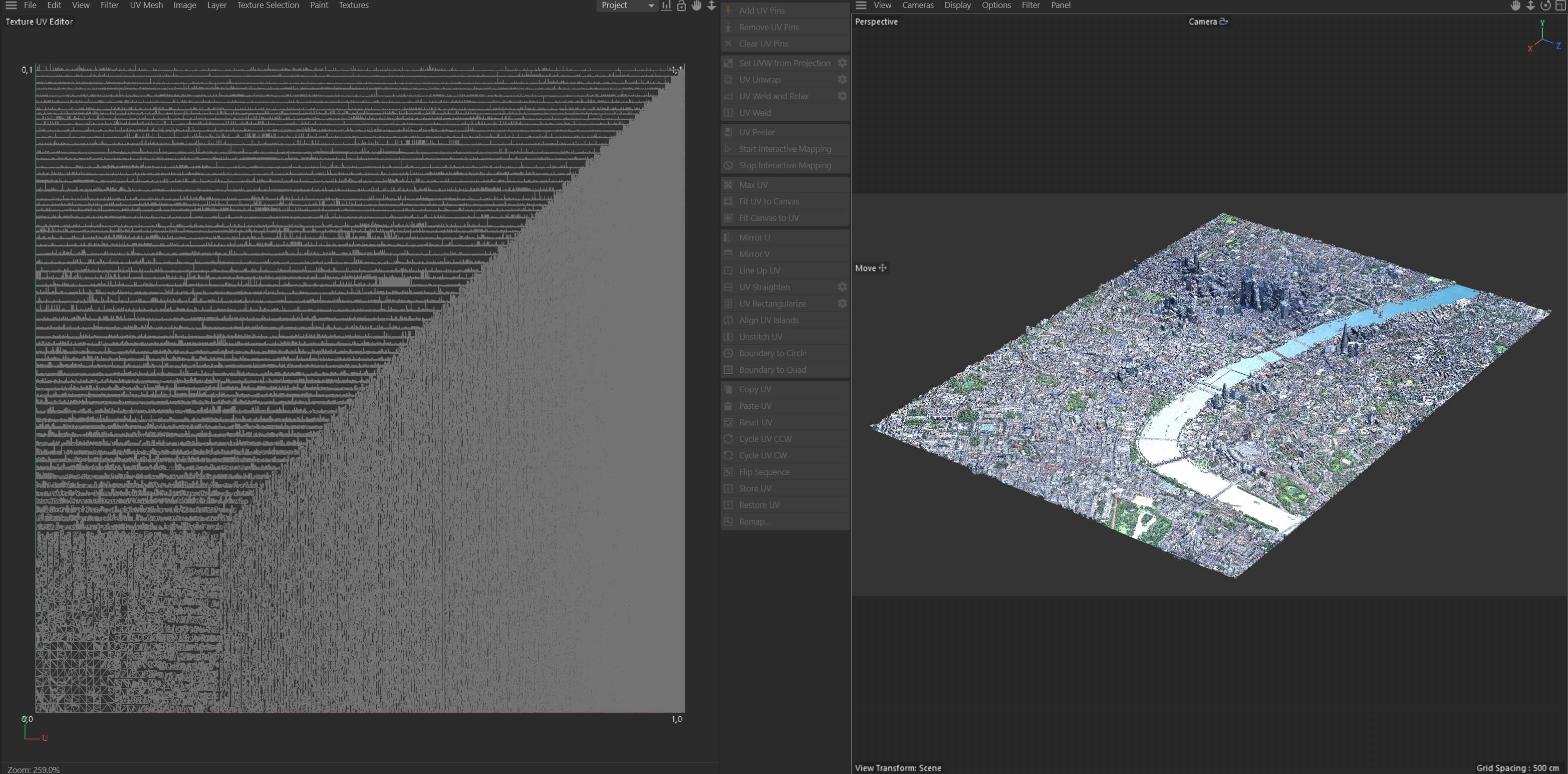Open the UV Weld and Relax settings gear
1568x774 pixels.
[x=842, y=96]
